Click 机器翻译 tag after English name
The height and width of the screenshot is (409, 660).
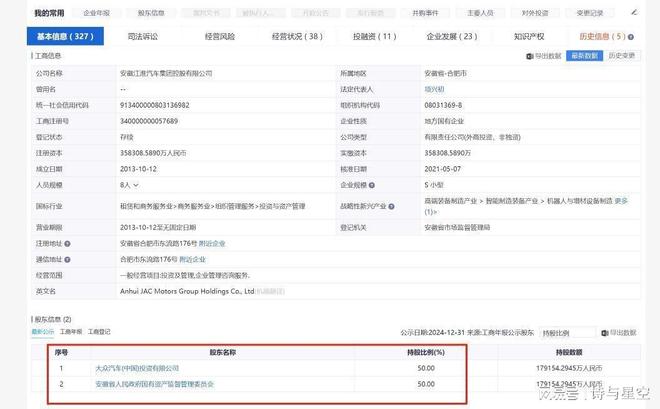[270, 291]
